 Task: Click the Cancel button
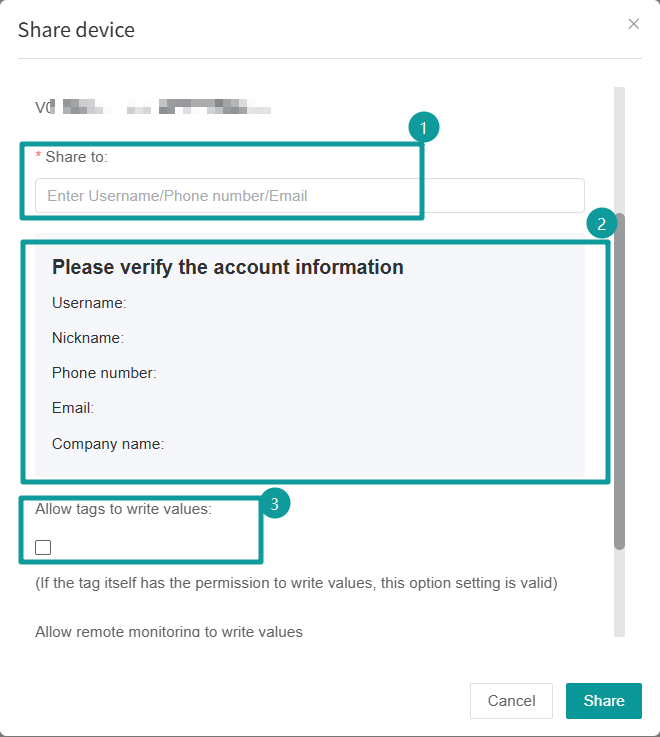coord(511,700)
